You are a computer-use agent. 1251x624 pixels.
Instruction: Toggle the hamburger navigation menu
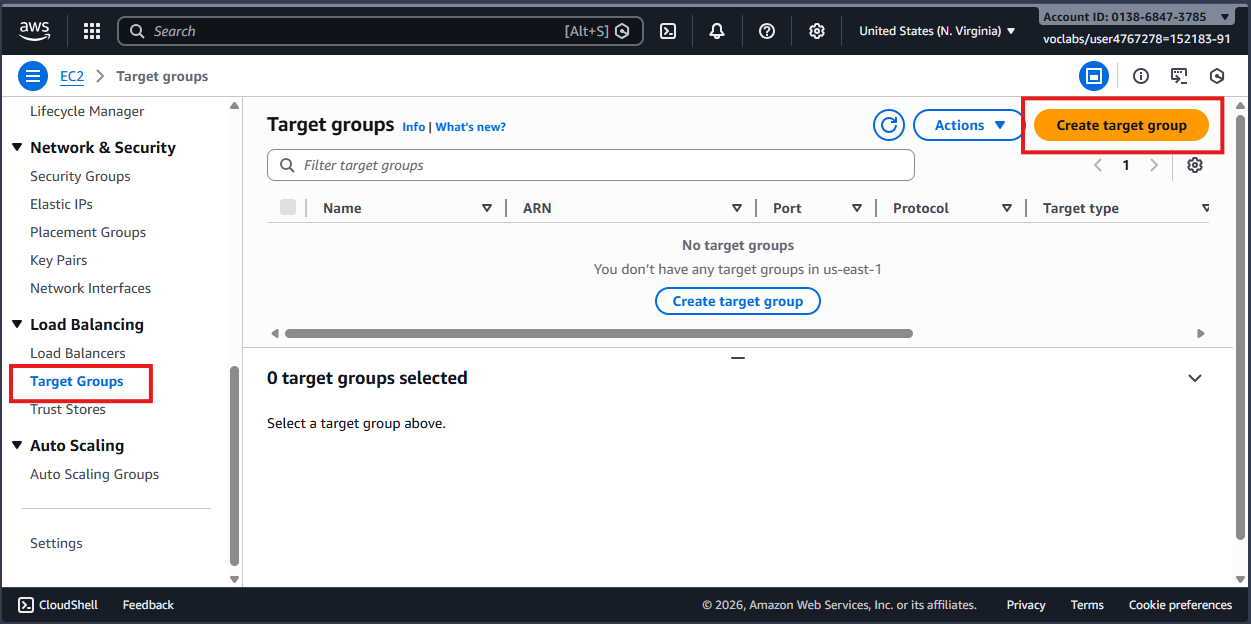(33, 76)
